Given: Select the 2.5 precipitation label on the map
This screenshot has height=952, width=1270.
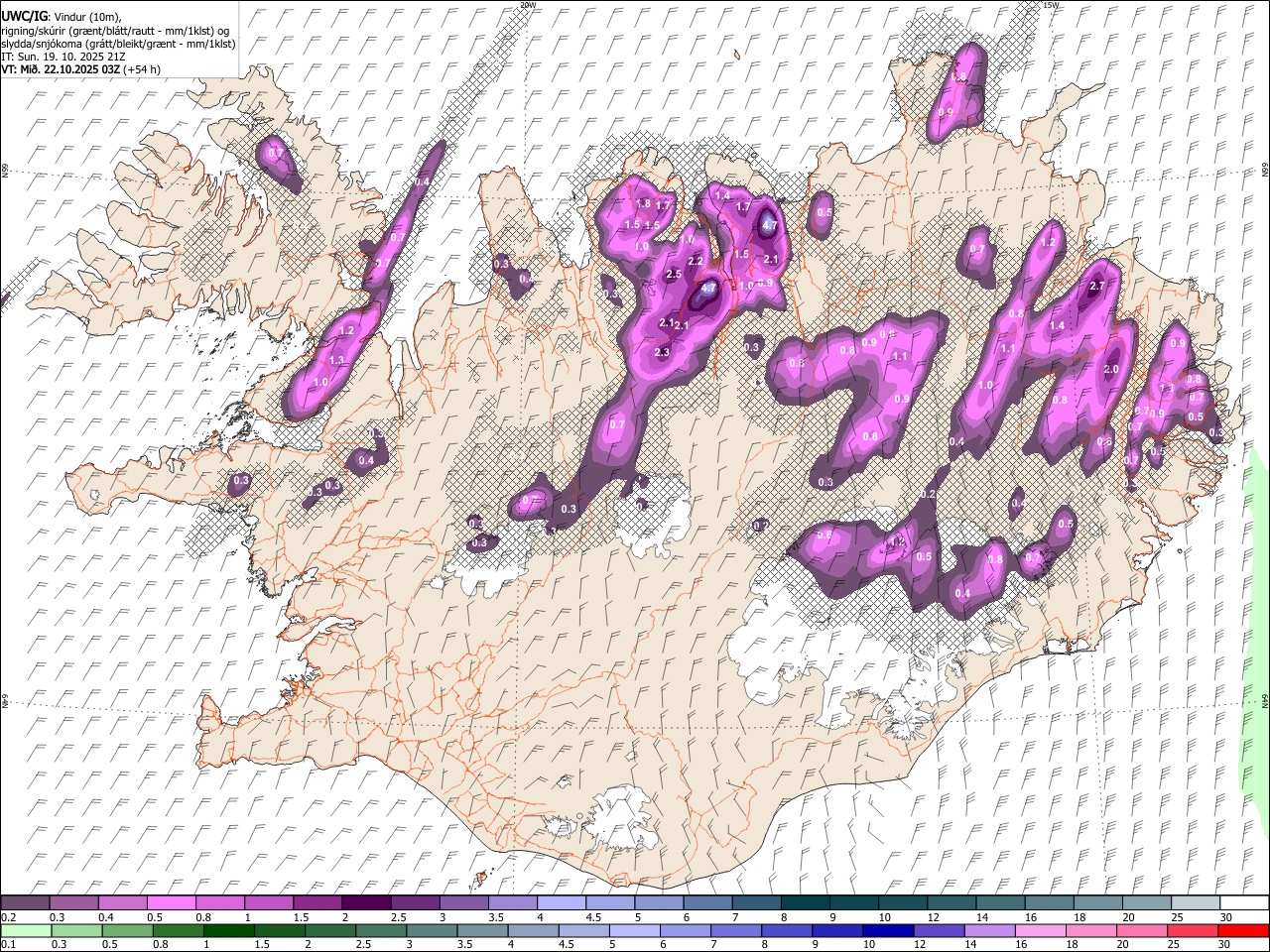Looking at the screenshot, I should point(674,274).
